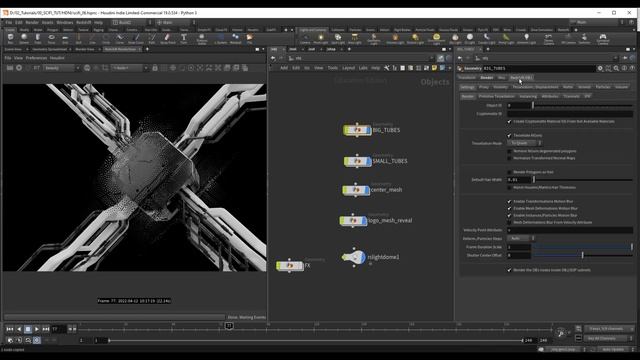Select the Torus shelf tool
The height and width of the screenshot is (360, 640).
click(51, 39)
